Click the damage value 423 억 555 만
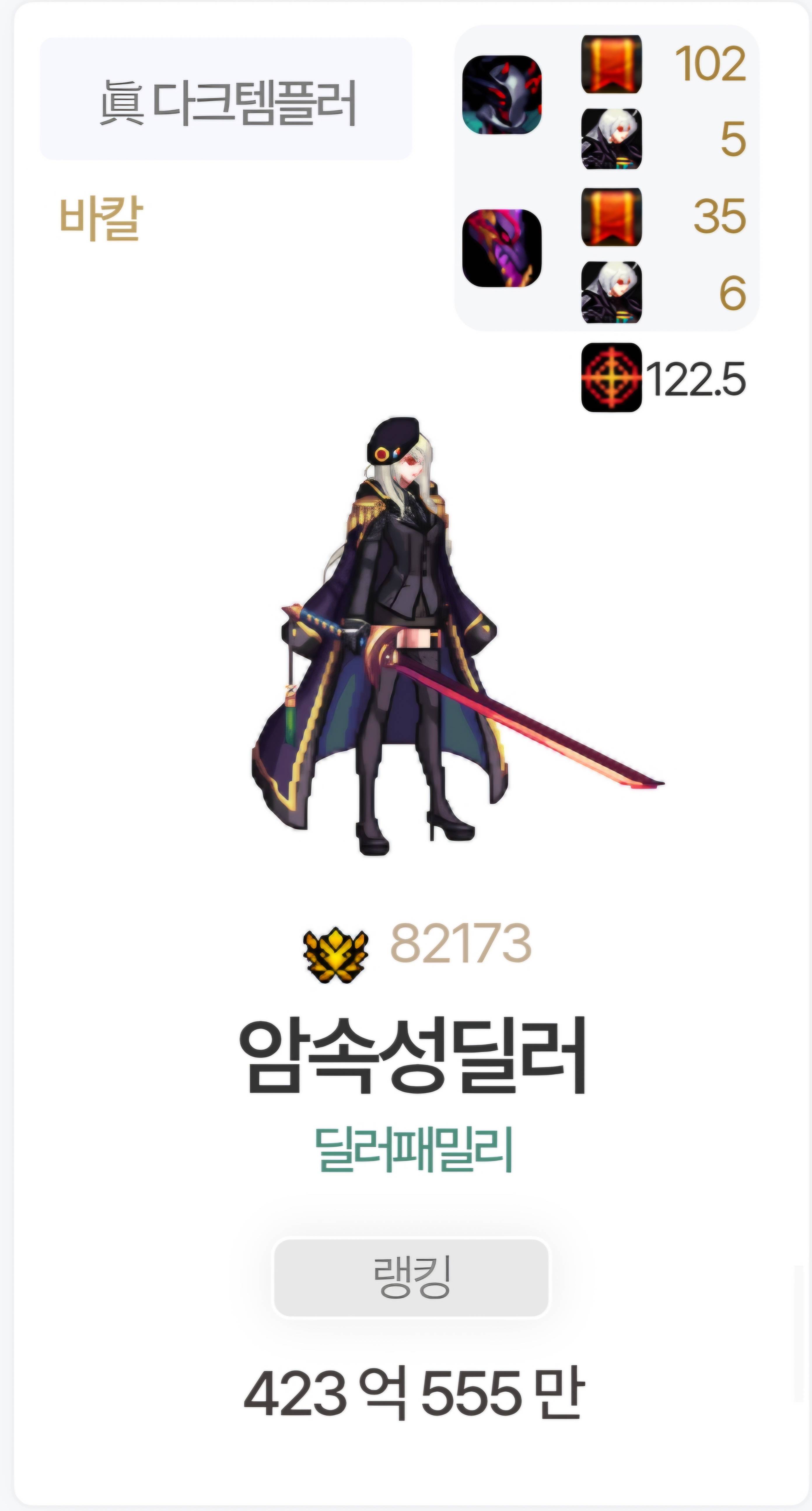This screenshot has height=1511, width=812. [414, 1393]
